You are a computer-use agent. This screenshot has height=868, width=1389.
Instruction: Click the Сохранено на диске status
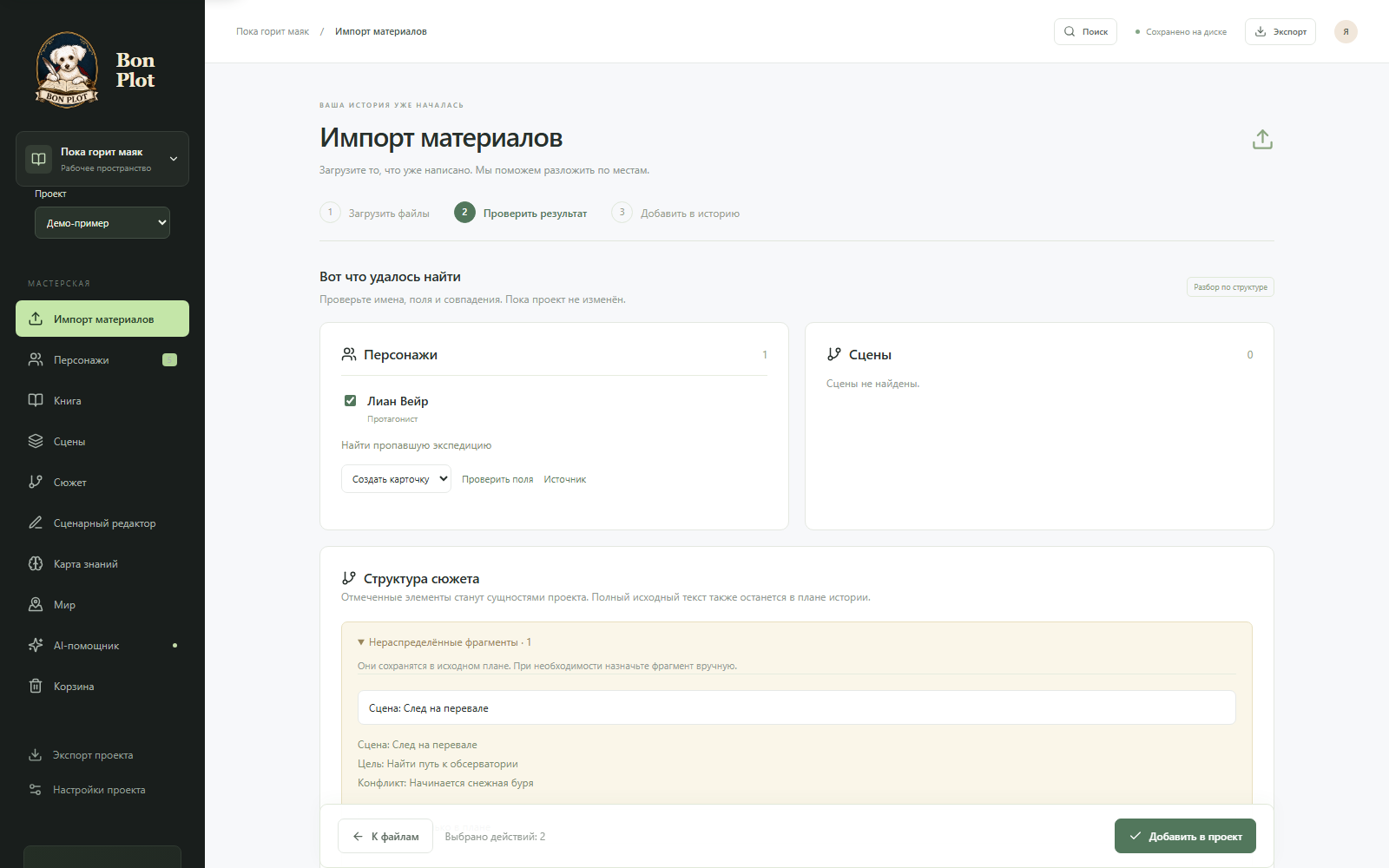click(1182, 32)
